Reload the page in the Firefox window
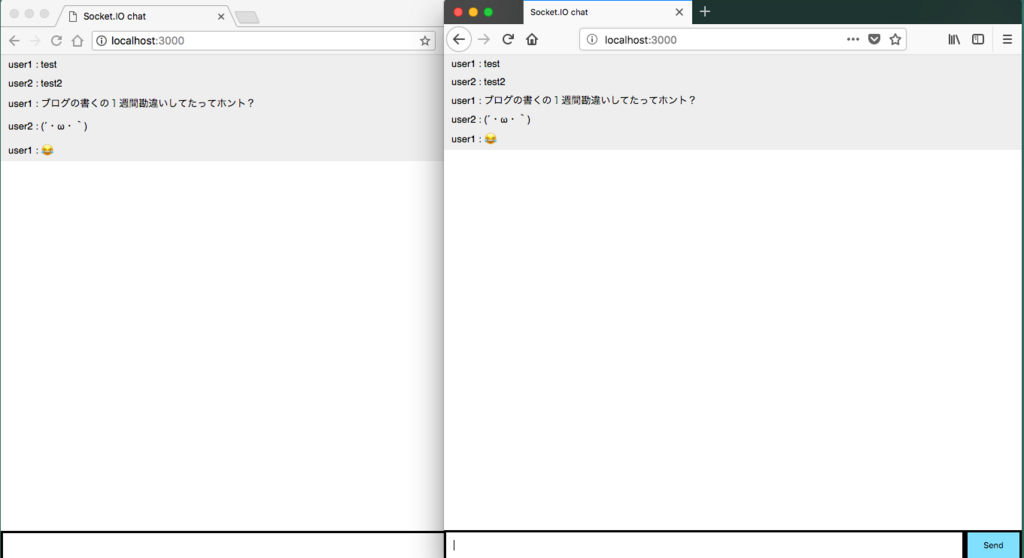The height and width of the screenshot is (558, 1024). [507, 39]
